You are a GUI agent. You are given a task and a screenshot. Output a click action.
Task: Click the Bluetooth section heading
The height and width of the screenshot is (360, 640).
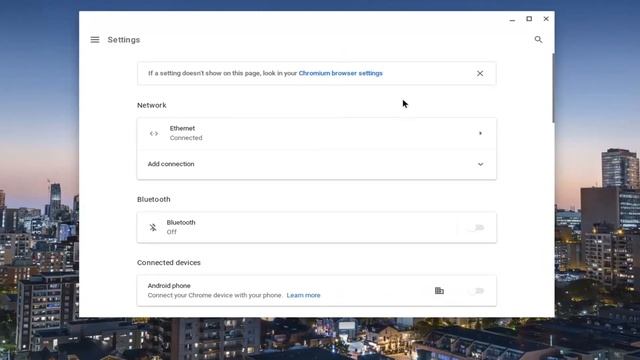pos(153,199)
